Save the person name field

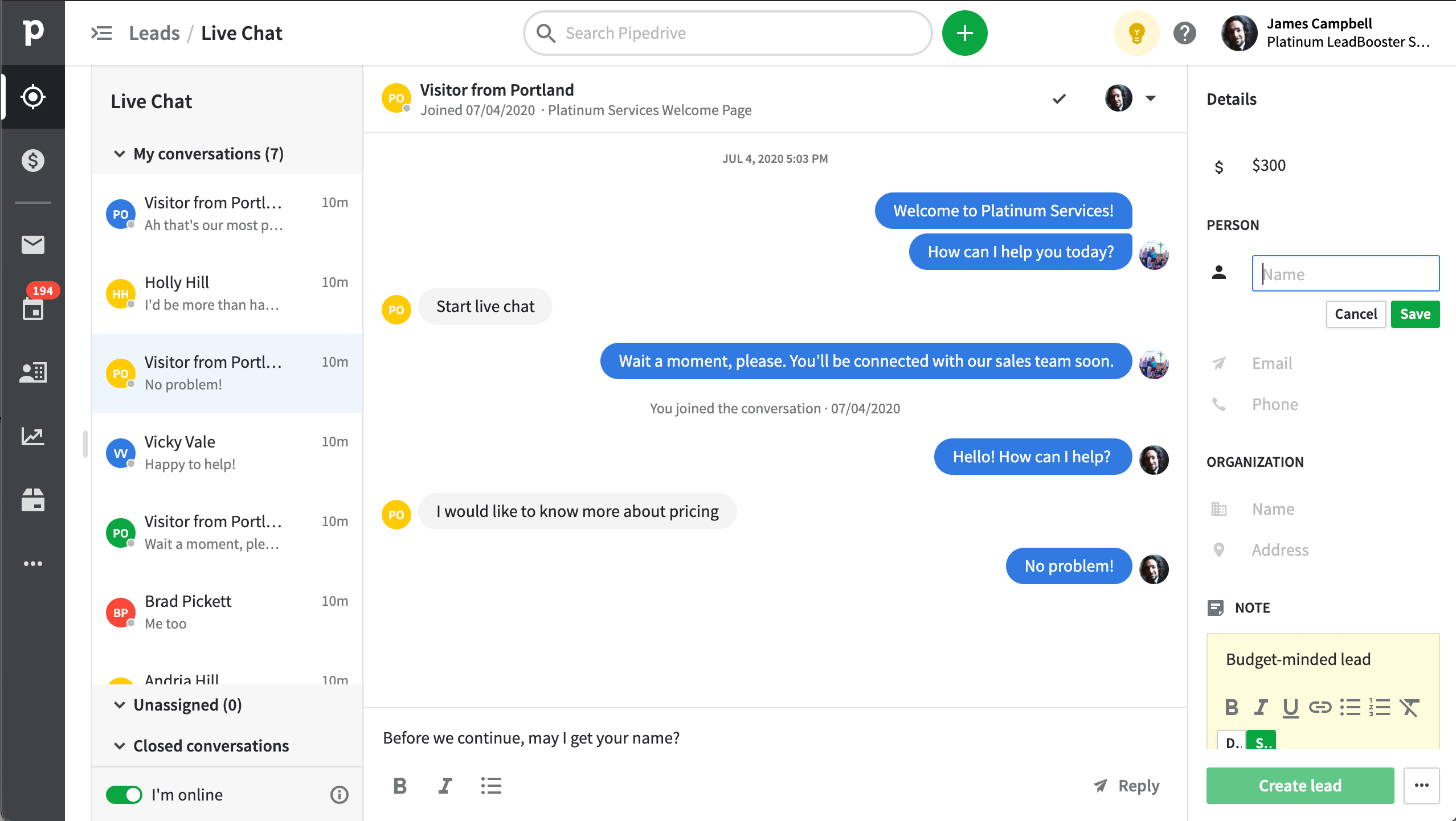point(1415,314)
